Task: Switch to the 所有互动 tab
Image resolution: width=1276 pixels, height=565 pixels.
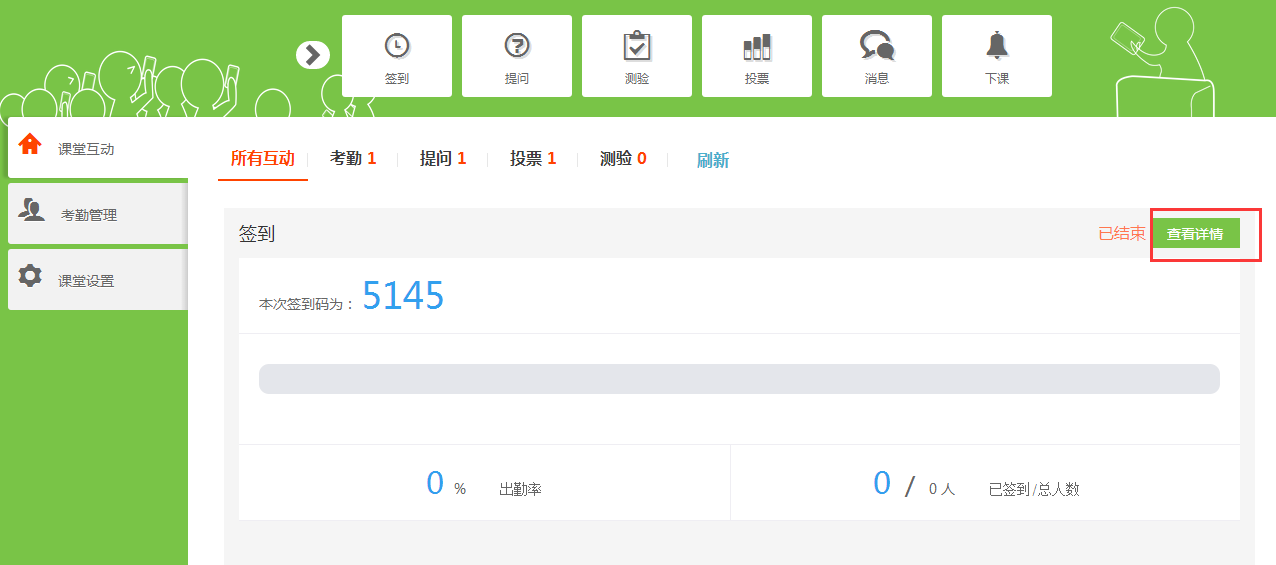Action: point(263,158)
